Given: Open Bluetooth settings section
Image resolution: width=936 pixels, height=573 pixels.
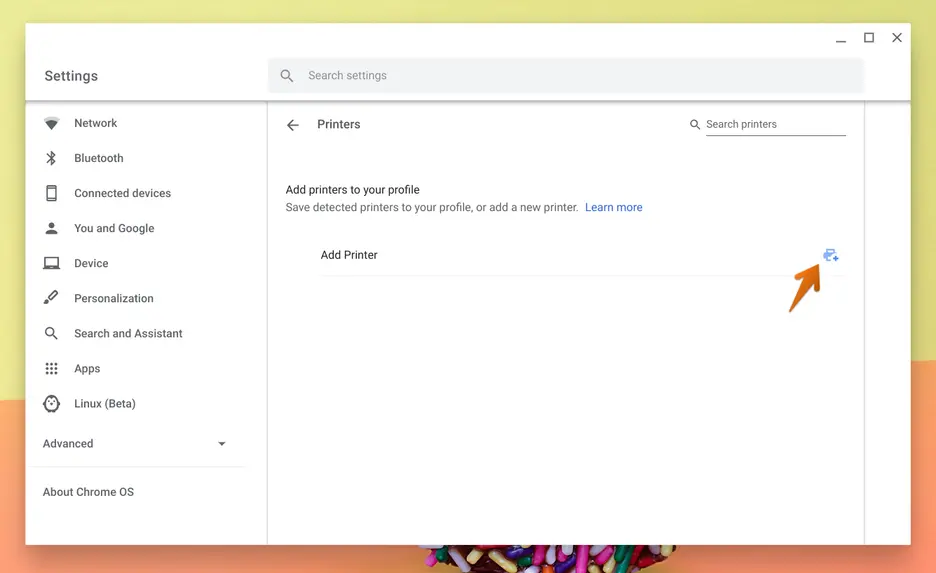Looking at the screenshot, I should click(98, 158).
